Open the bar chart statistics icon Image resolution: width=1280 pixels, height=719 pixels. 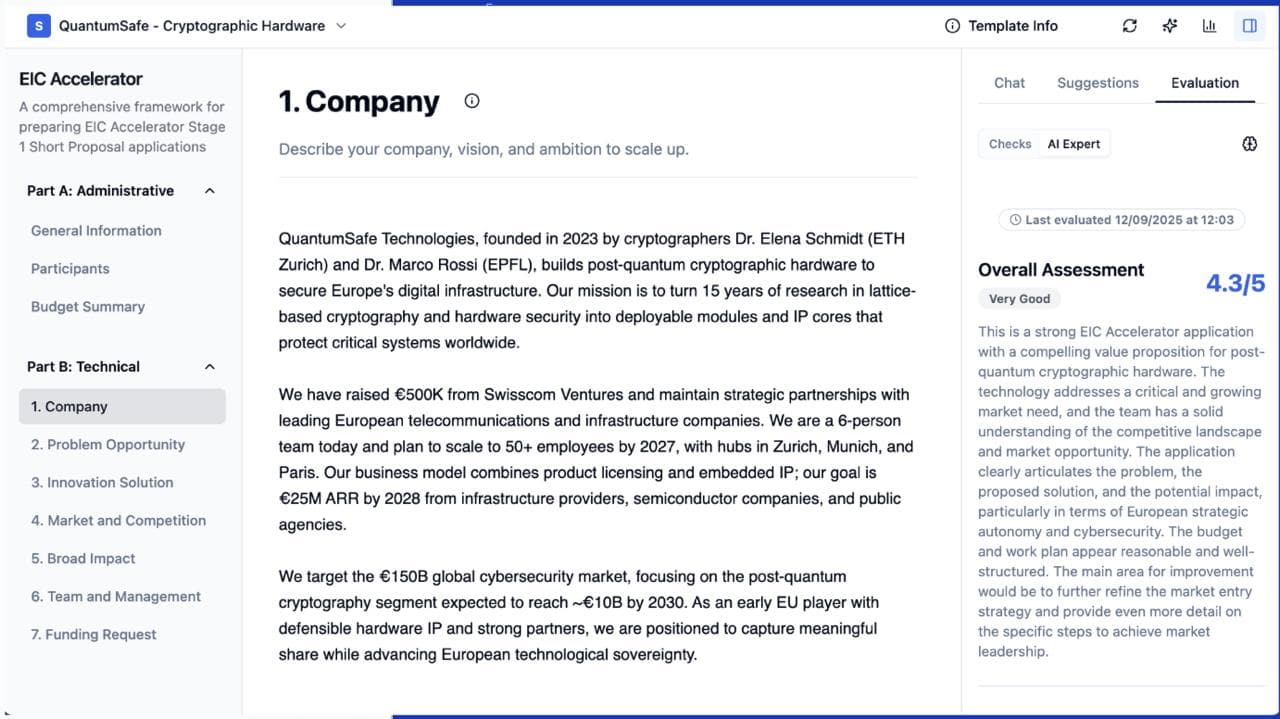click(1210, 26)
